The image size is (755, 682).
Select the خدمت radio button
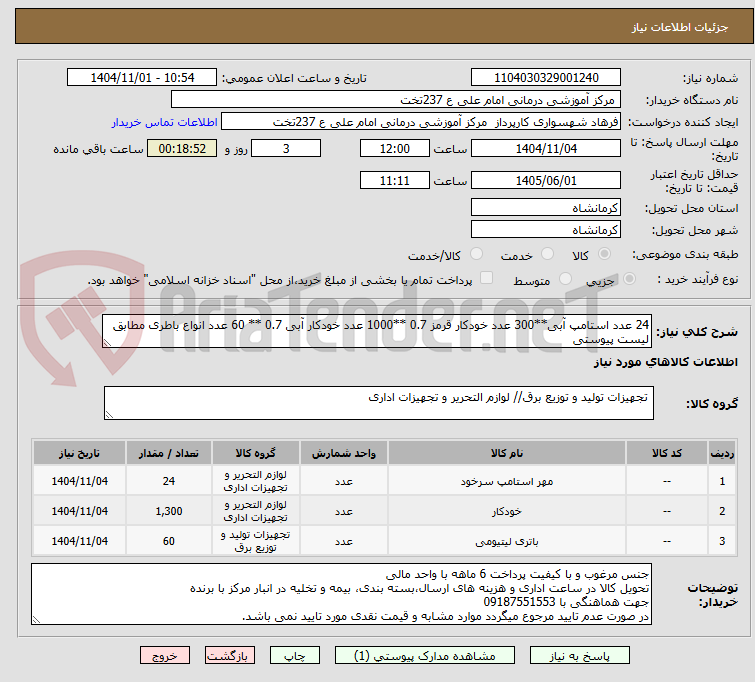(x=547, y=254)
